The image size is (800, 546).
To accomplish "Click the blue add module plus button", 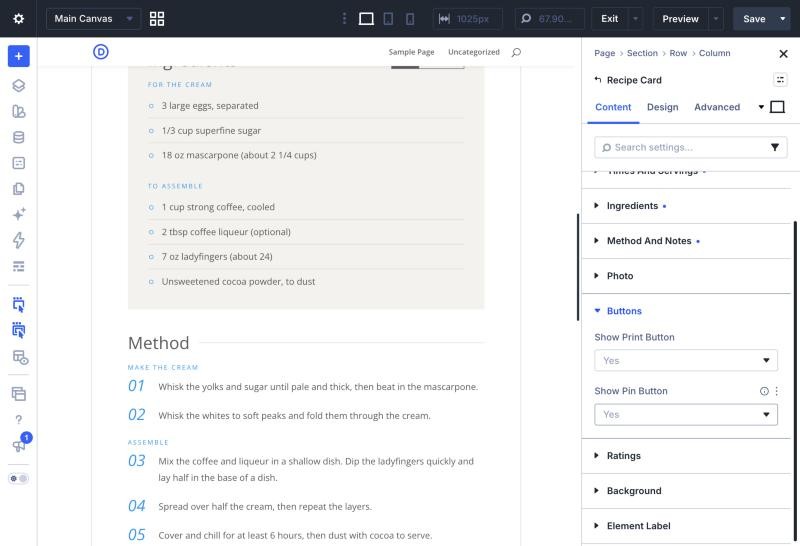I will [19, 56].
